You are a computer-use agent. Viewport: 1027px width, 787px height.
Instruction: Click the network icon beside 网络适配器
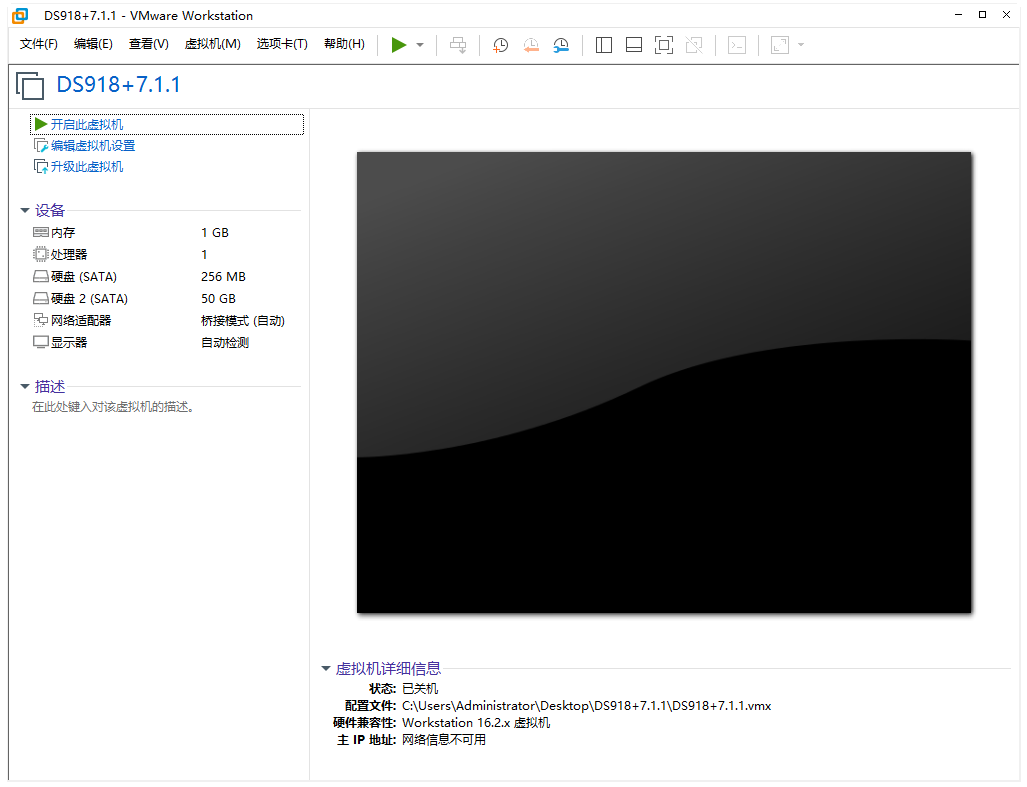[41, 320]
